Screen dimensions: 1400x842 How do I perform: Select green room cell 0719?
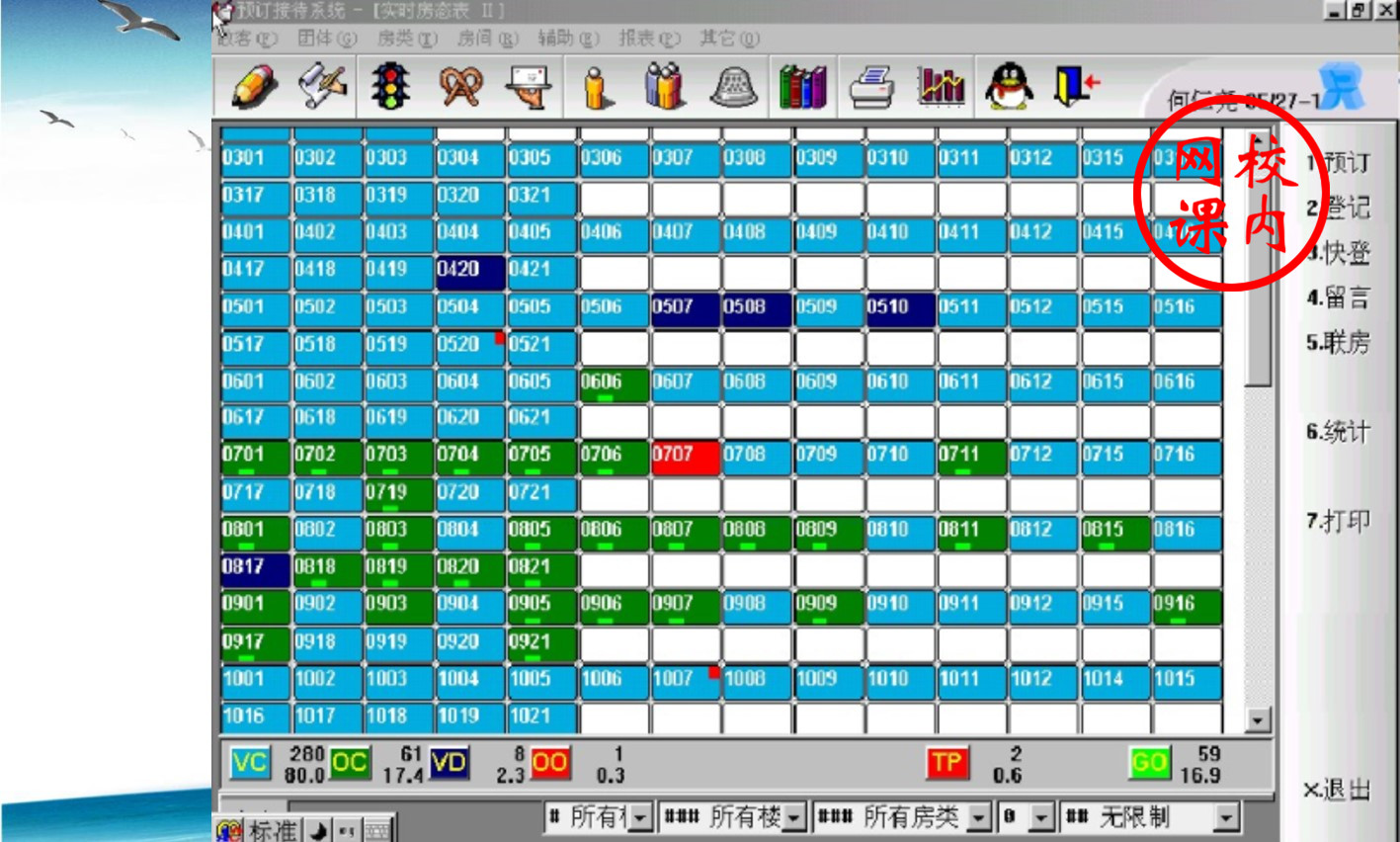click(399, 496)
